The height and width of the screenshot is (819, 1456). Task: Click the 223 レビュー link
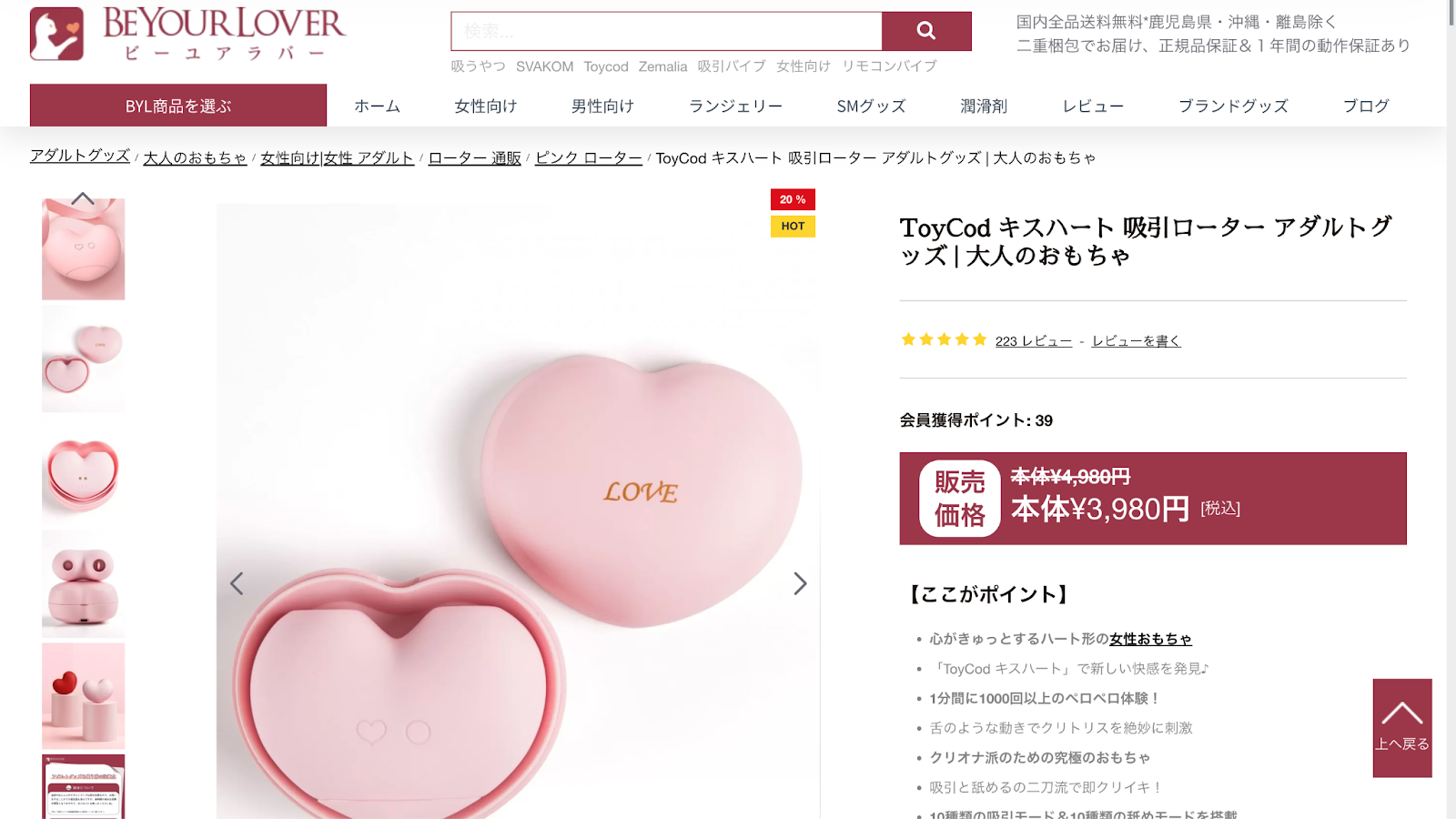[1033, 341]
